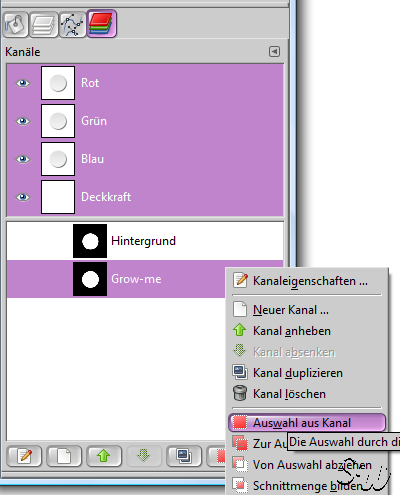Click the duplicate channel button in bottom bar

(x=184, y=456)
